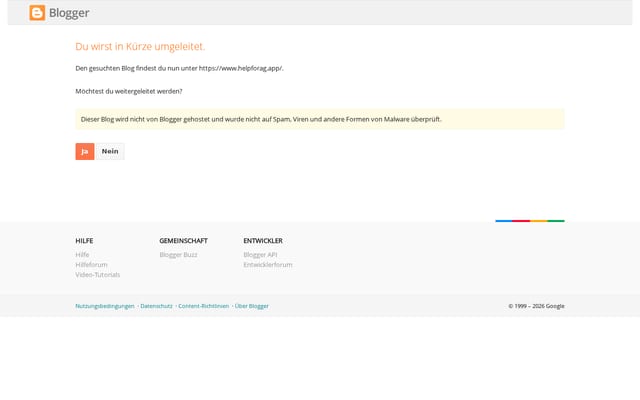640x400 pixels.
Task: Click the URL text https://www.helpforag.app/
Action: (241, 68)
